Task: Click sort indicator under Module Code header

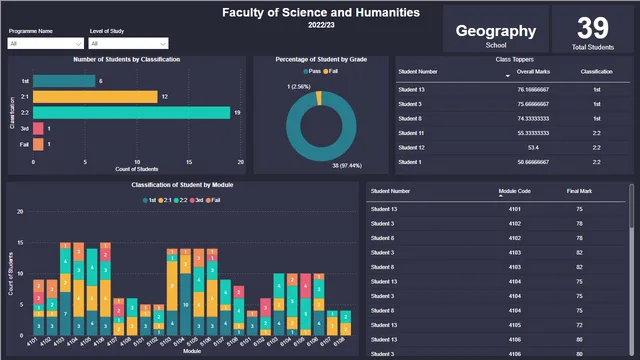Action: pos(501,196)
